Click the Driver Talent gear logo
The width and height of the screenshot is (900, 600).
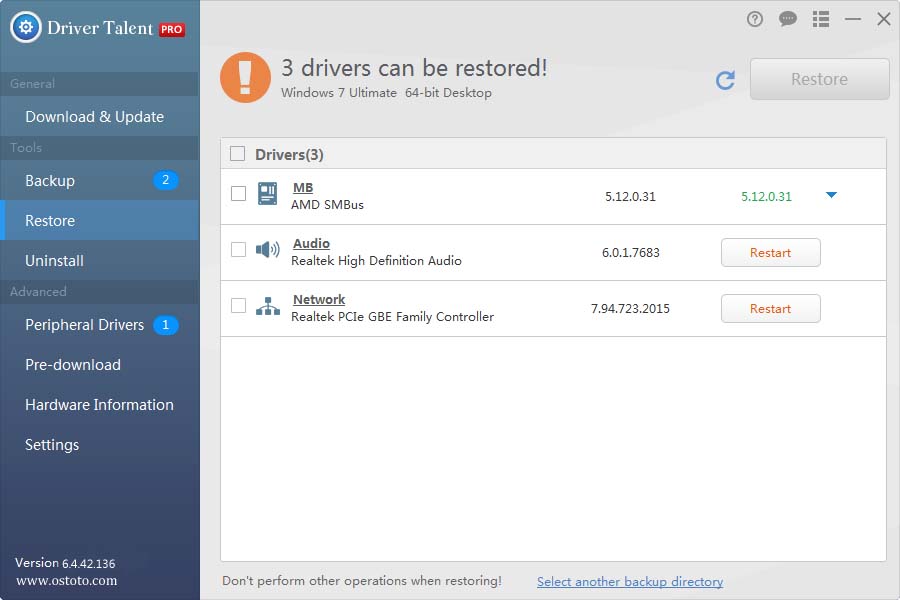tap(26, 27)
